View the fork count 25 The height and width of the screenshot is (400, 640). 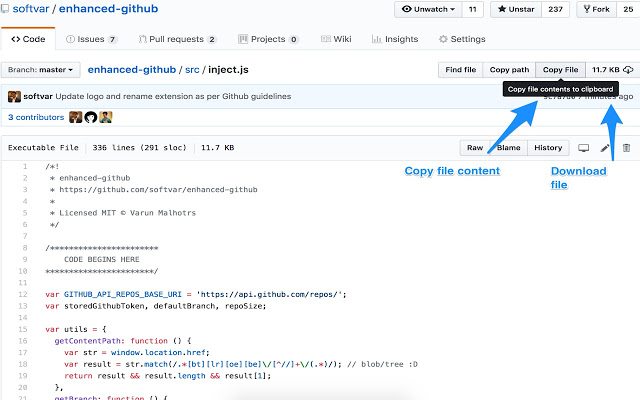628,9
